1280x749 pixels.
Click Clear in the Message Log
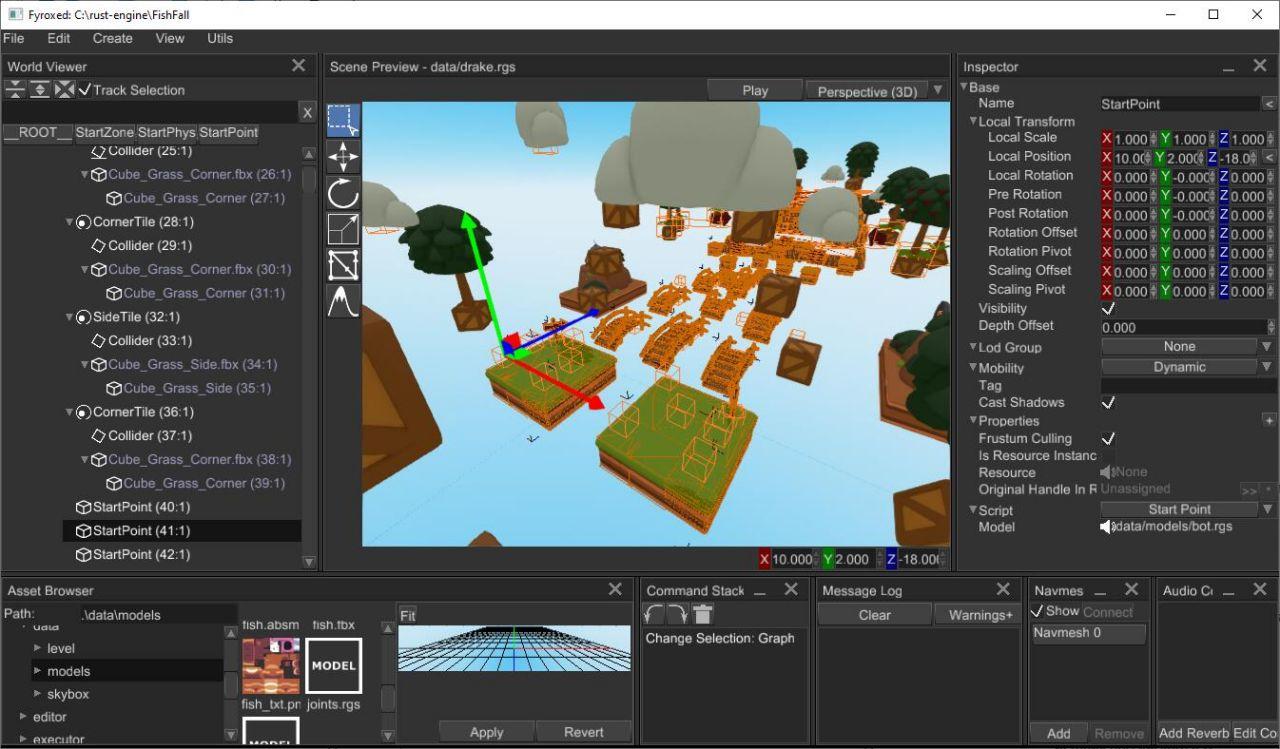pyautogui.click(x=875, y=615)
